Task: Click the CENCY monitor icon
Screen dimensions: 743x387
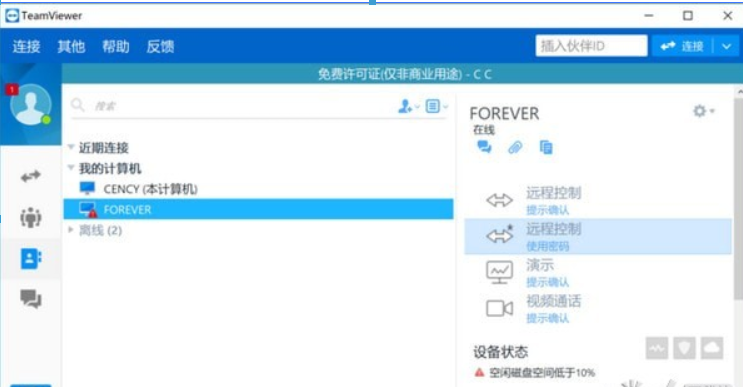Action: pos(87,188)
